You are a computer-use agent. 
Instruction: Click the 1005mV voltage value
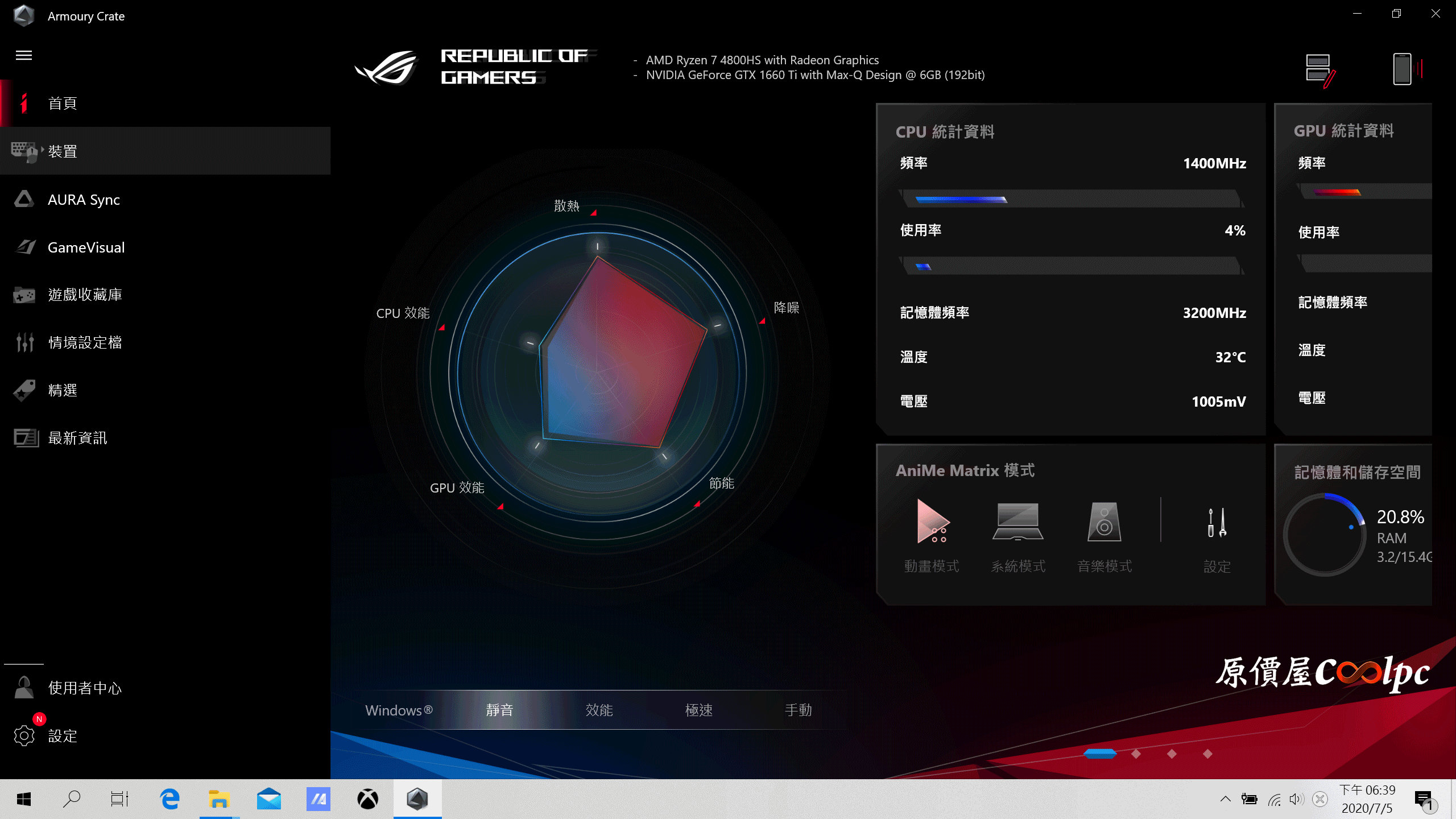(1219, 402)
